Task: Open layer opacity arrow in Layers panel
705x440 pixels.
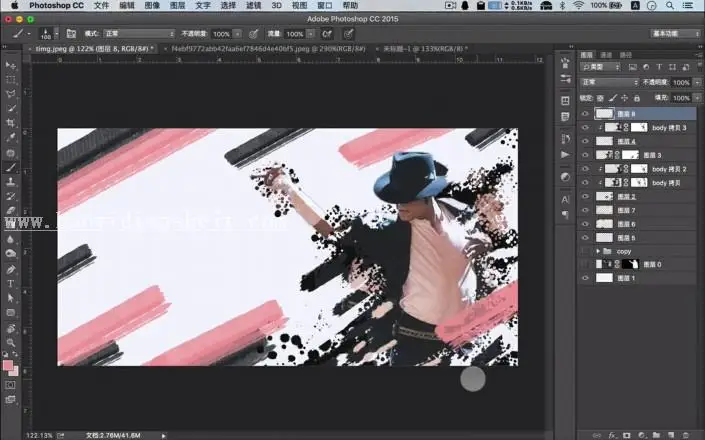Action: pyautogui.click(x=697, y=82)
